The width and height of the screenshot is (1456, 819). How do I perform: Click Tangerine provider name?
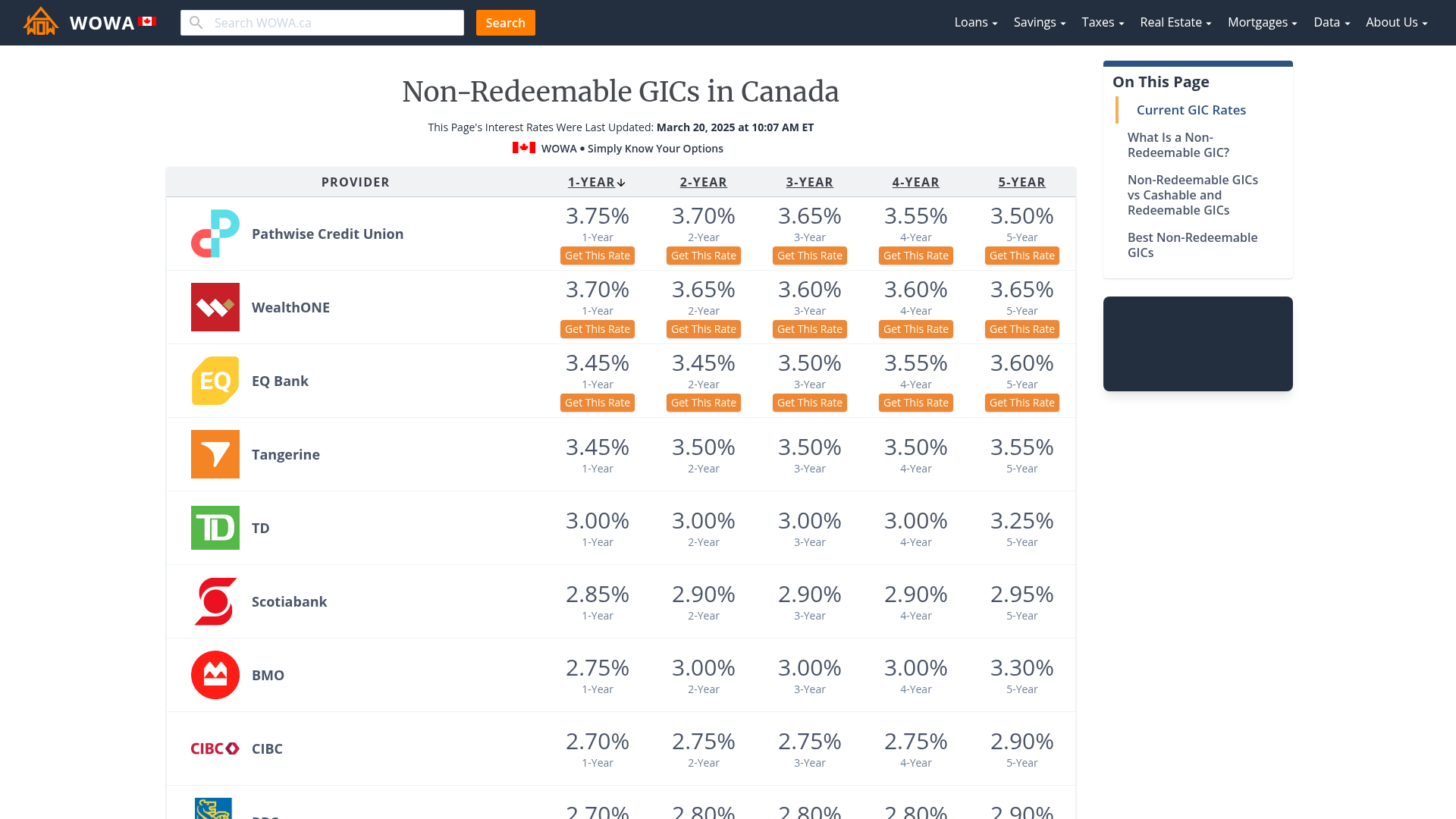(x=286, y=454)
